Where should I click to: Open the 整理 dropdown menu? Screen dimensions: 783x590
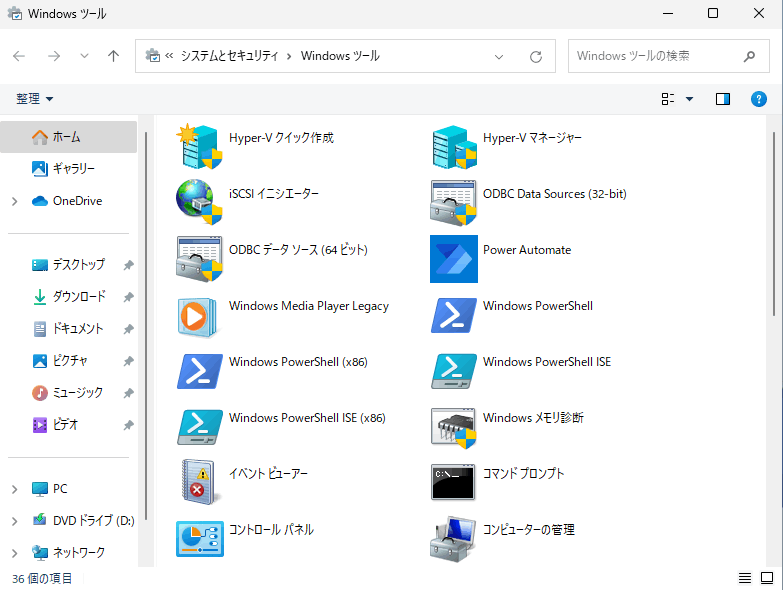pos(34,99)
